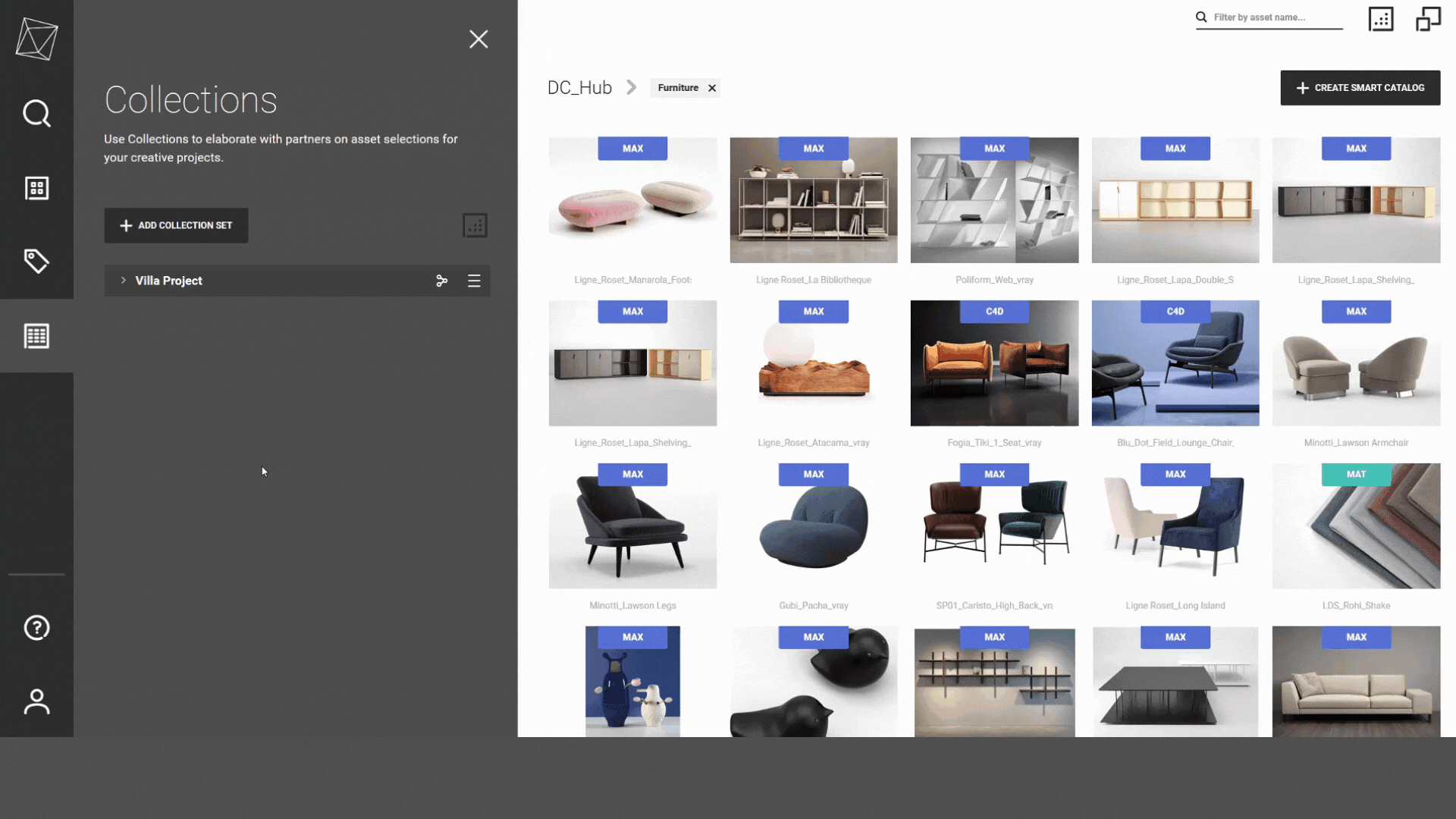Viewport: 1456px width, 819px height.
Task: Open the tags icon in sidebar
Action: [x=36, y=262]
